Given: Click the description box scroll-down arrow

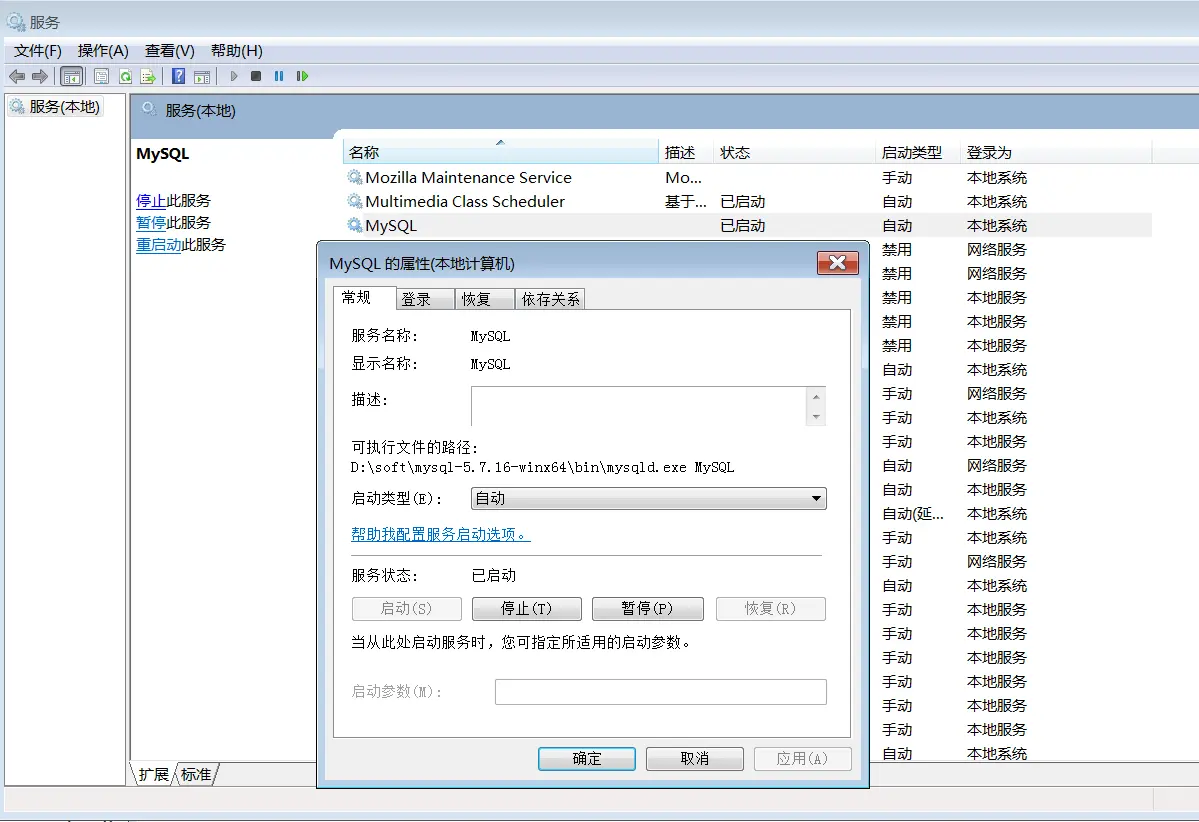Looking at the screenshot, I should [816, 417].
